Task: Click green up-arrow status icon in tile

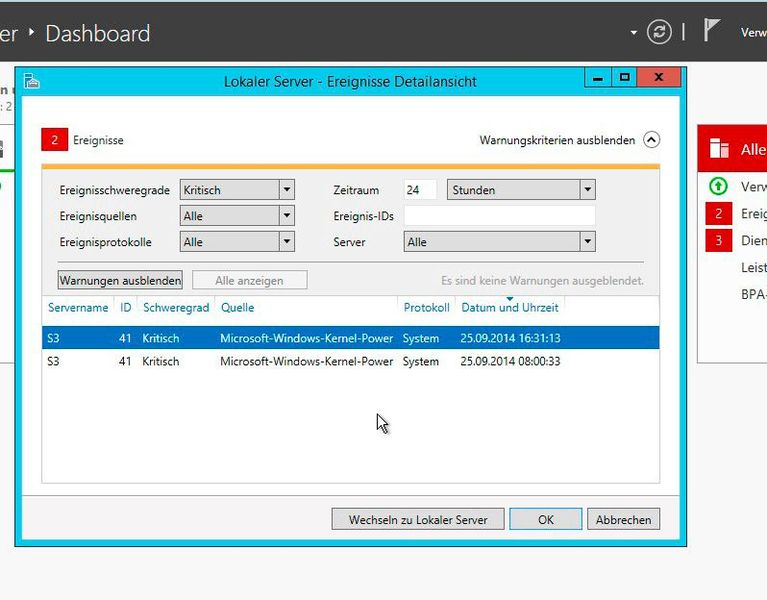Action: coord(718,186)
